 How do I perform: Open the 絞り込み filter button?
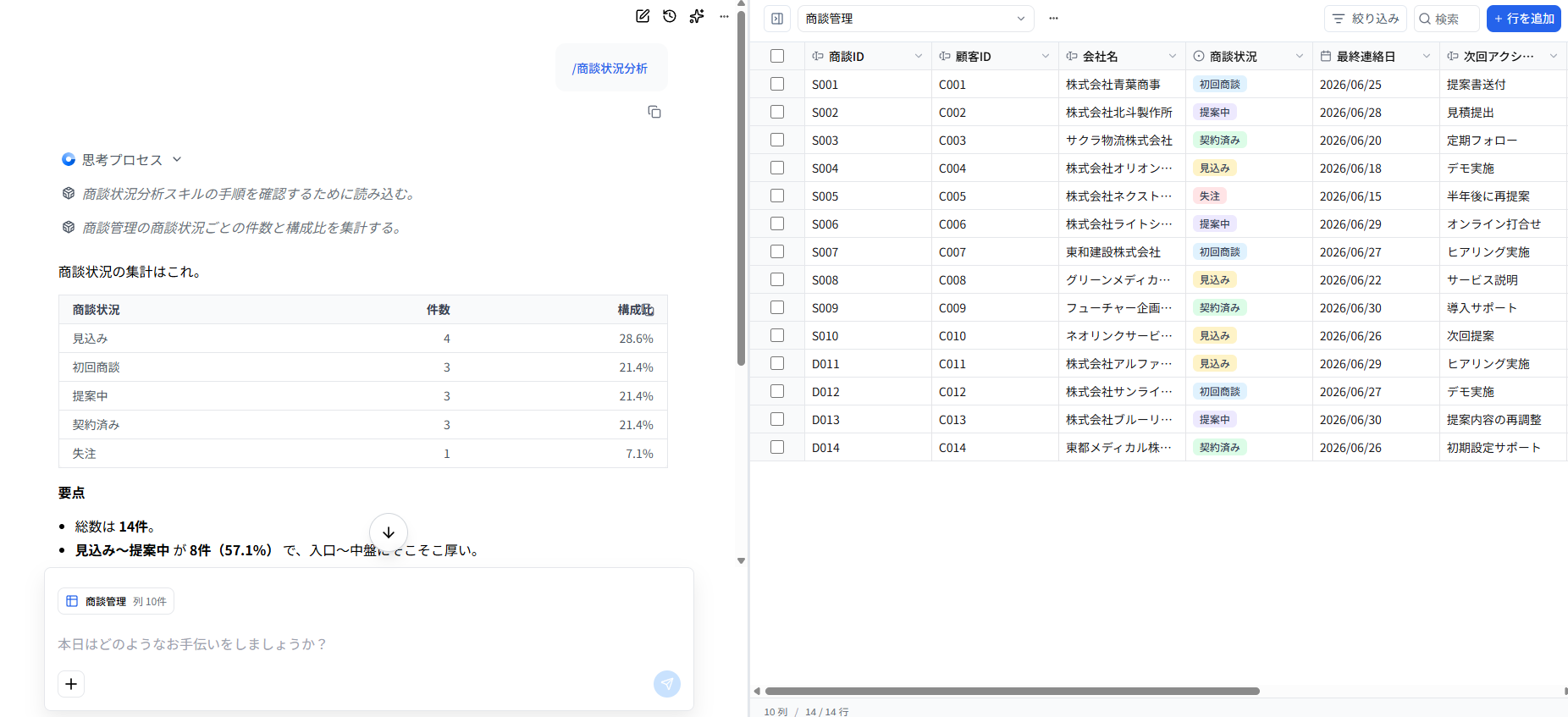click(x=1366, y=19)
